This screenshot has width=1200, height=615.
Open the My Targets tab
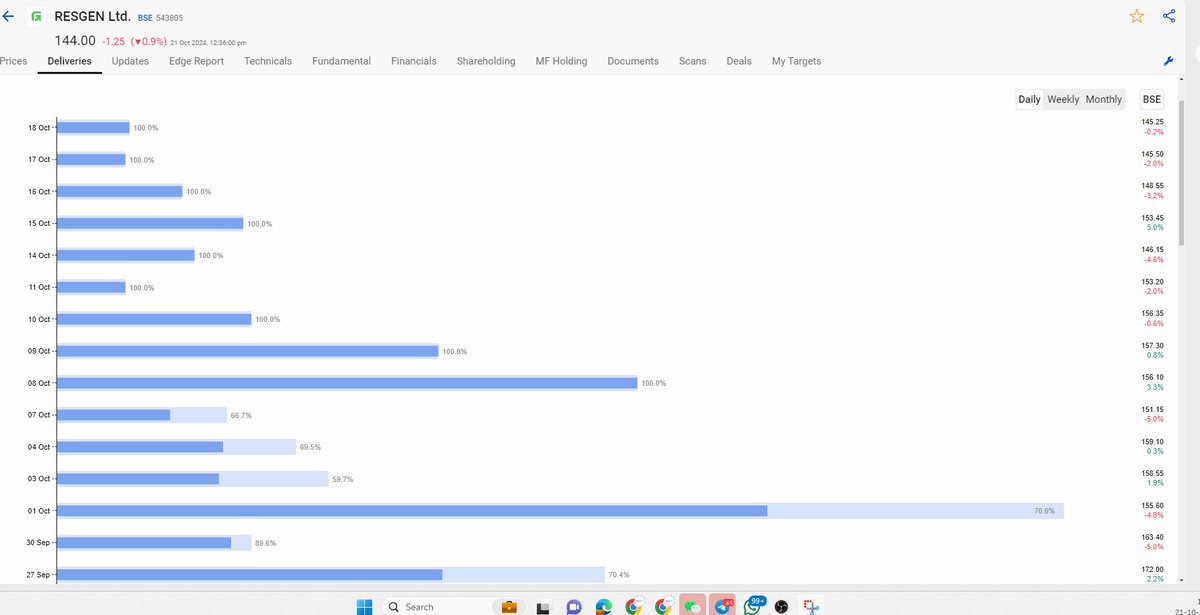pyautogui.click(x=796, y=61)
